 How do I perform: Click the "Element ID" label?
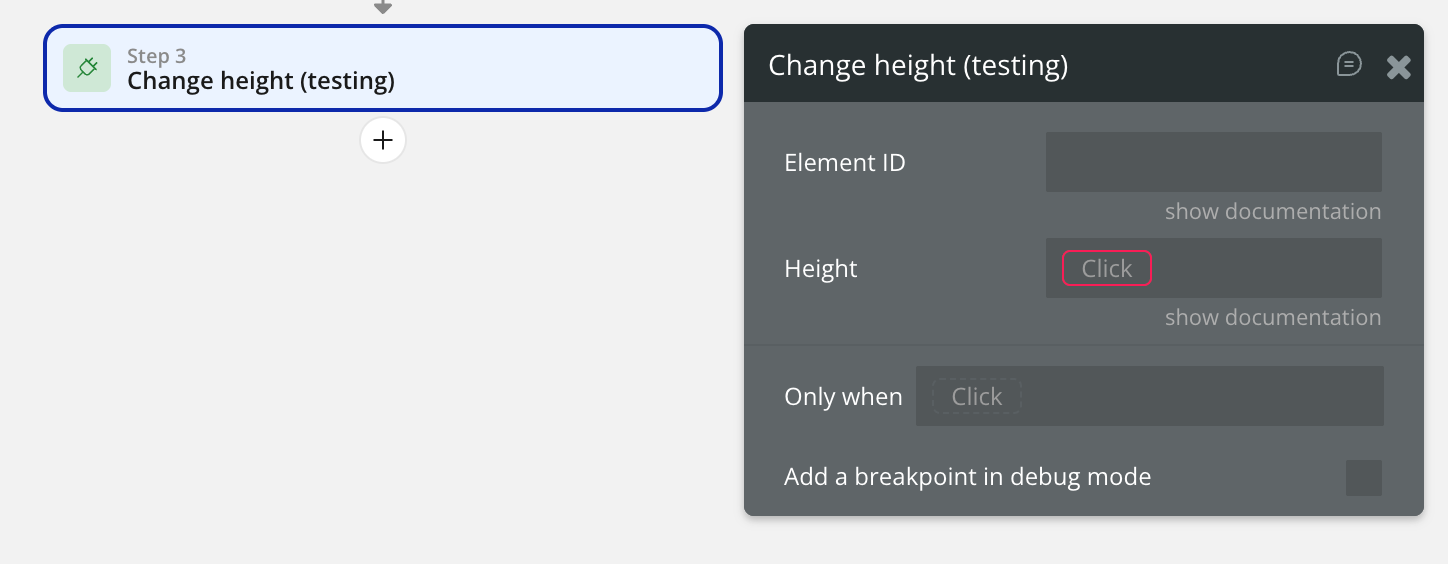pos(844,163)
